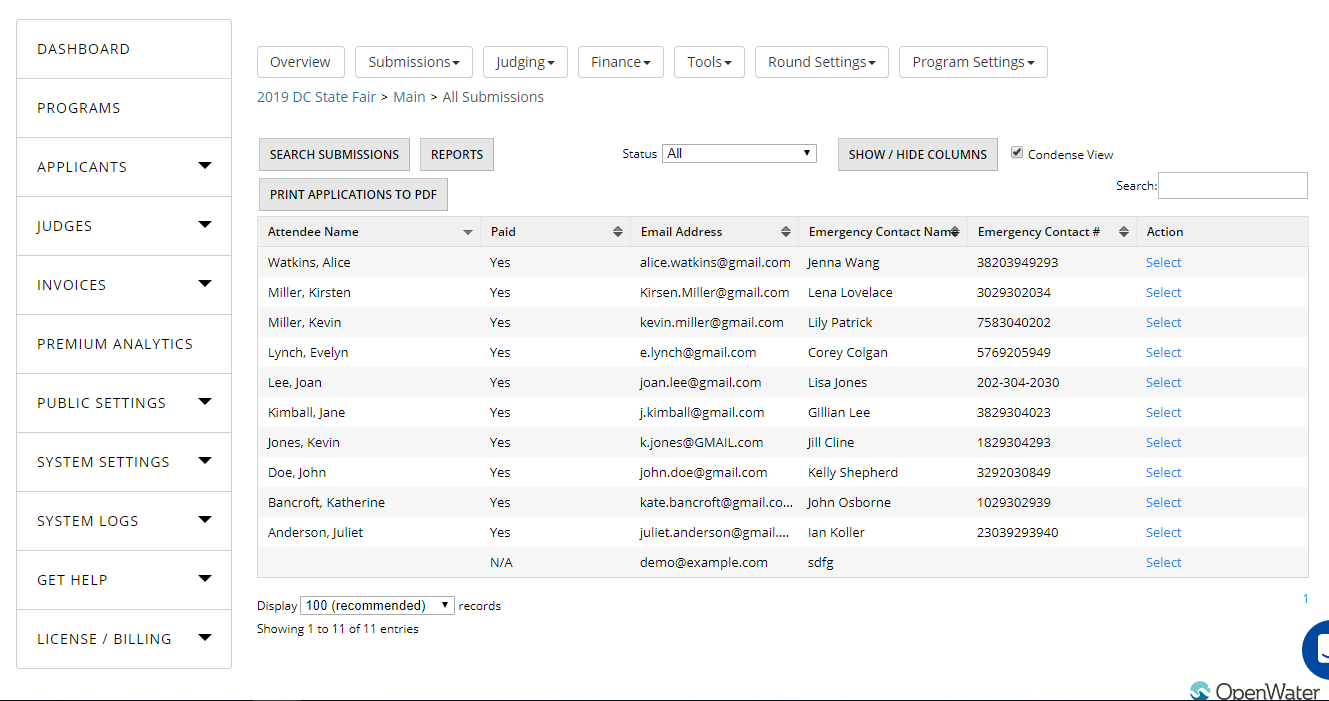Select the demo@example.com submission

point(1164,562)
